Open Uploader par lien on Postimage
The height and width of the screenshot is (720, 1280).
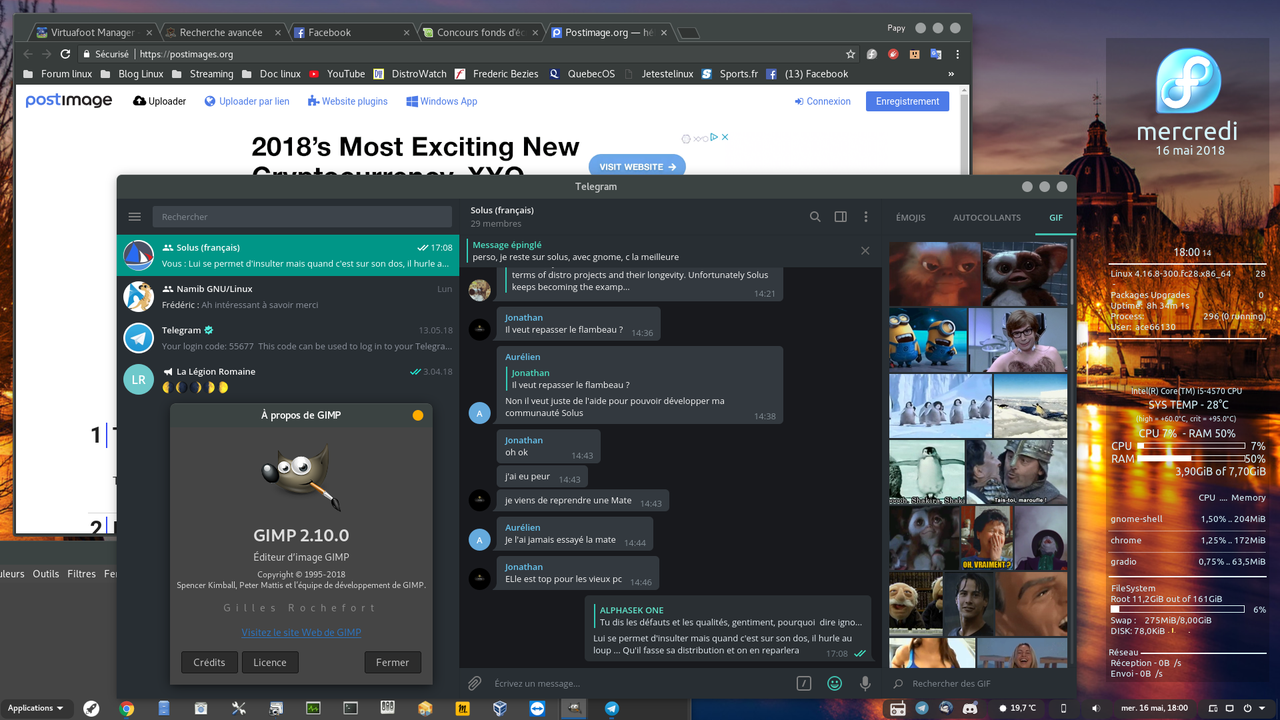click(247, 101)
